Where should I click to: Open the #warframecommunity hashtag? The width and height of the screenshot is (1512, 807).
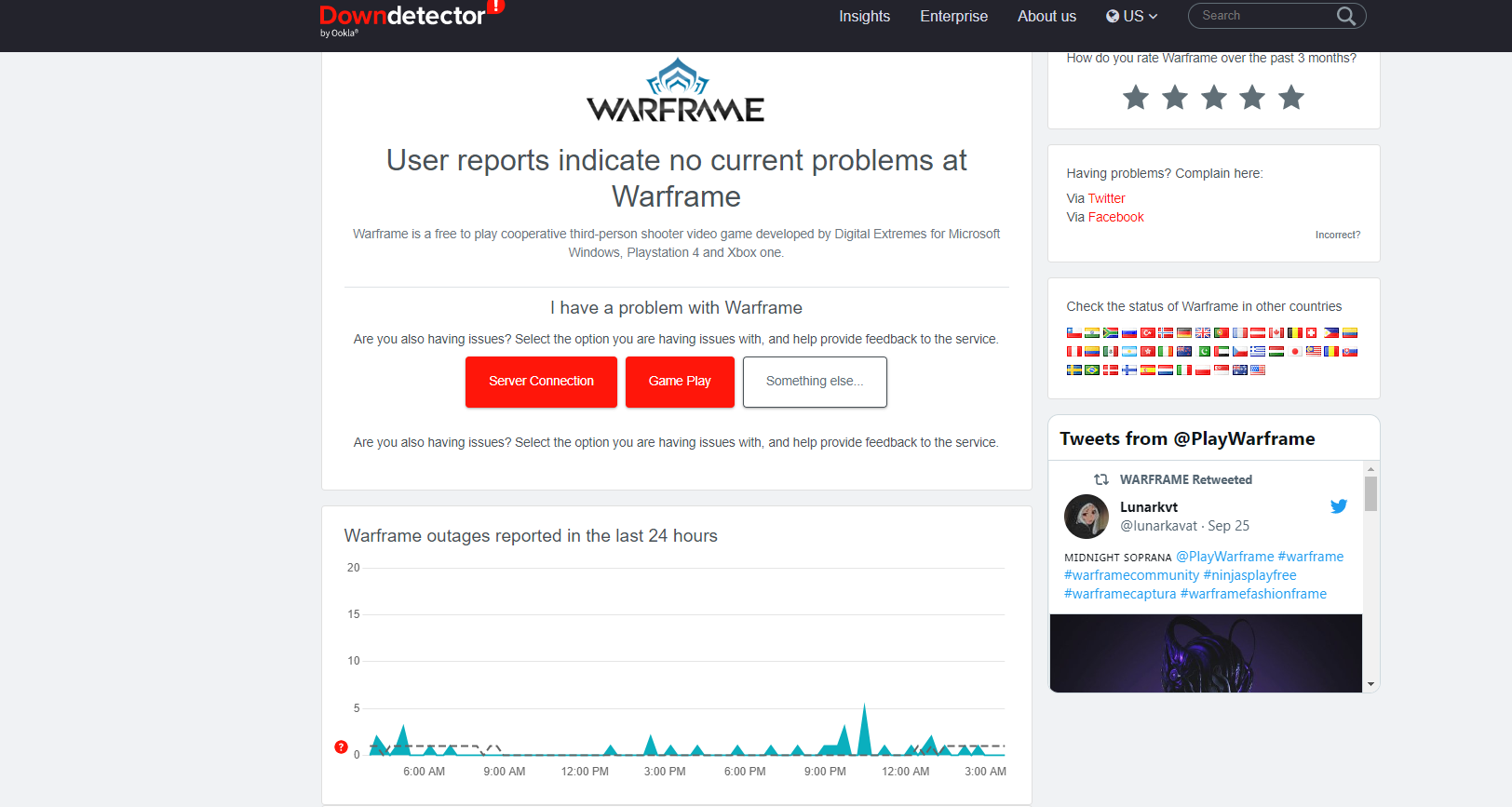pos(1131,575)
